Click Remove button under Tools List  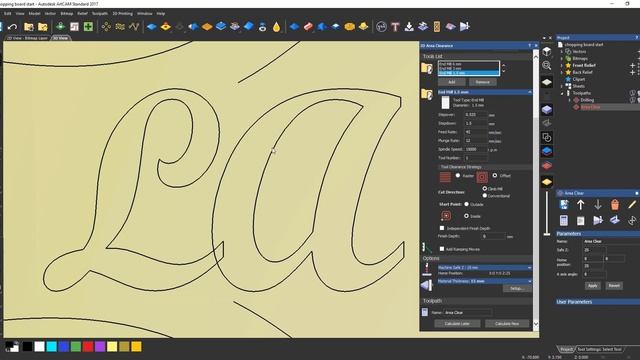tap(482, 82)
